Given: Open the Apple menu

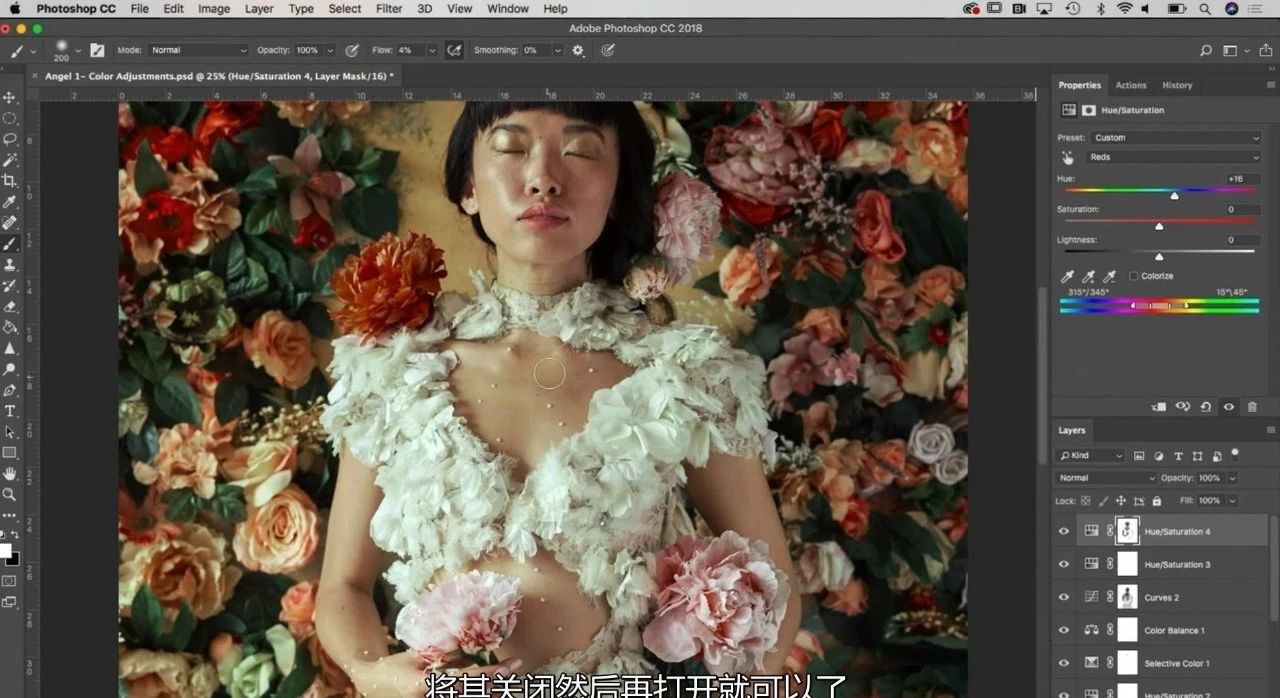Looking at the screenshot, I should (x=17, y=9).
